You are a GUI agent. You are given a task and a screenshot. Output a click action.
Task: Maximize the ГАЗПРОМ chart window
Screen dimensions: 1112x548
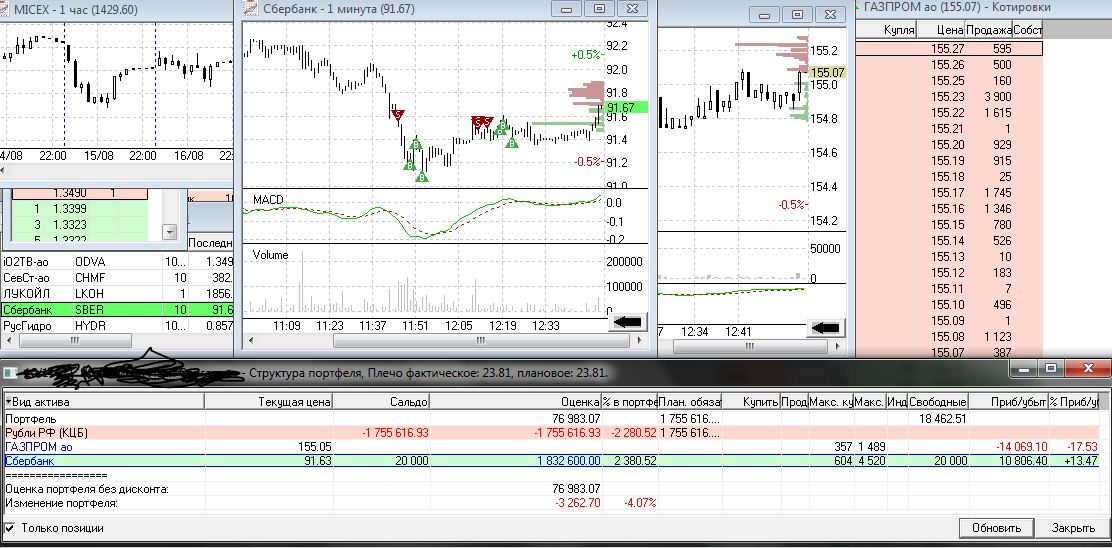[798, 15]
